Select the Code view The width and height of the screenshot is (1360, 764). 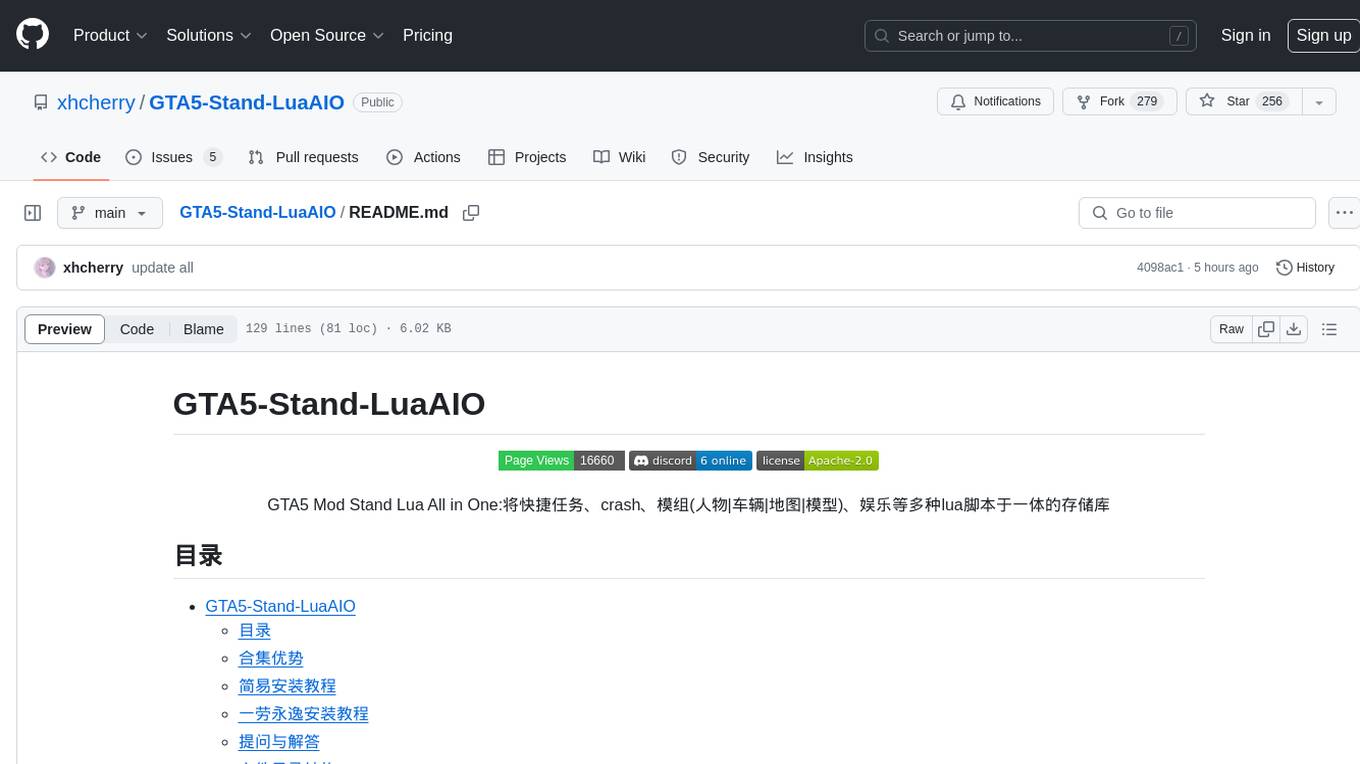pos(137,329)
